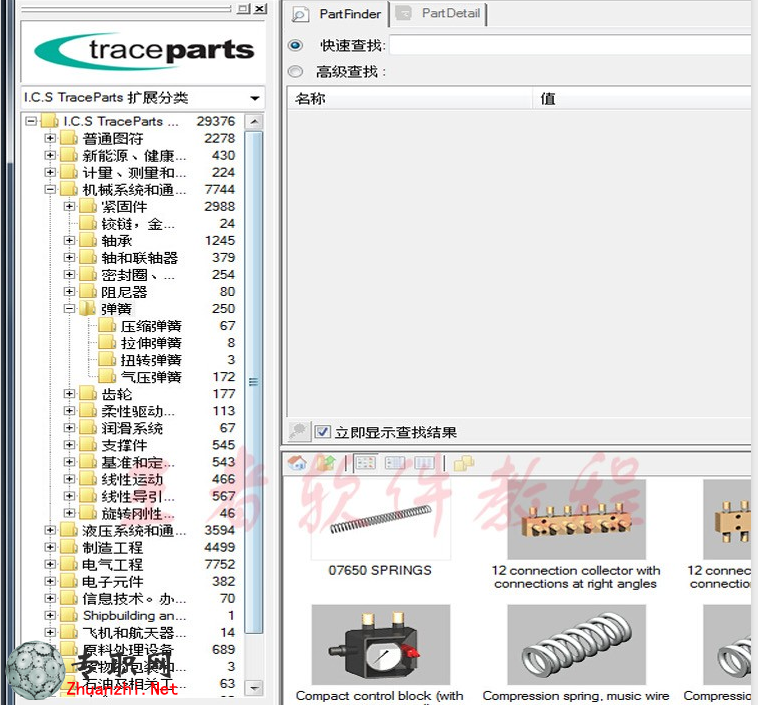Viewport: 758px width, 705px height.
Task: Click the tree scrollbar down arrow
Action: point(254,687)
